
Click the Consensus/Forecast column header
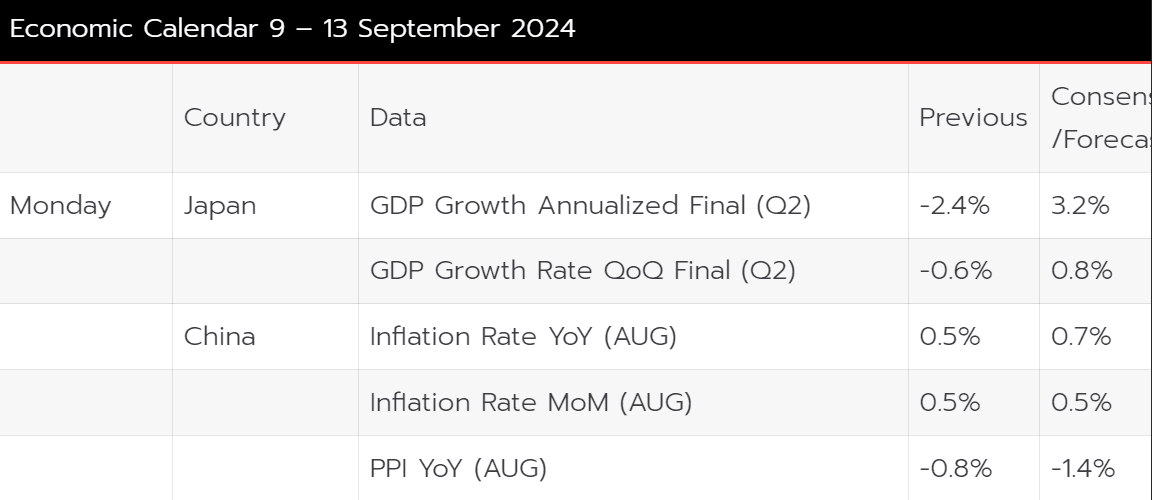pyautogui.click(x=1102, y=118)
